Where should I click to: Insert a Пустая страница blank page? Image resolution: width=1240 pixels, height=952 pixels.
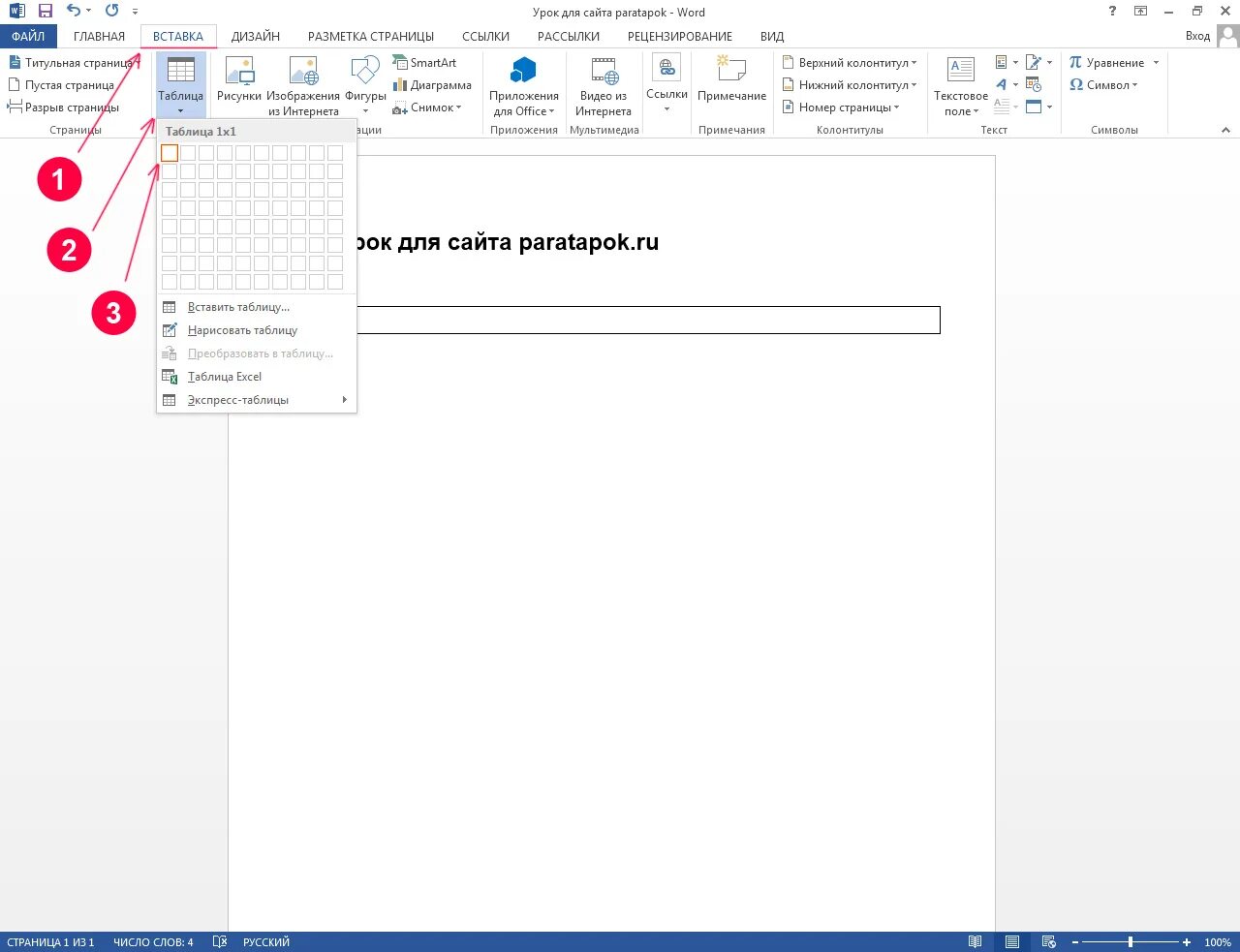[61, 84]
